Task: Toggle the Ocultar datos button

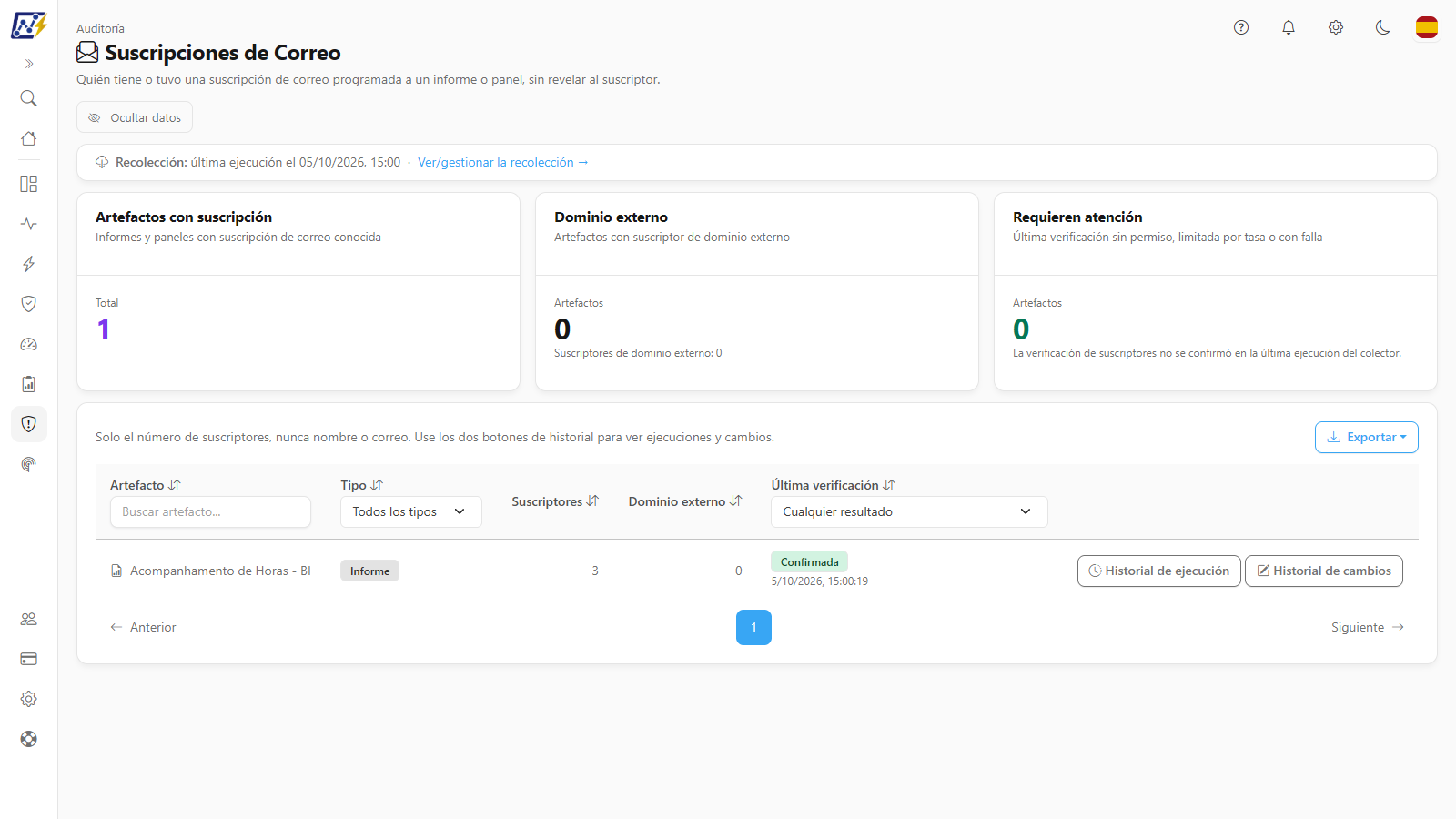Action: click(x=135, y=117)
